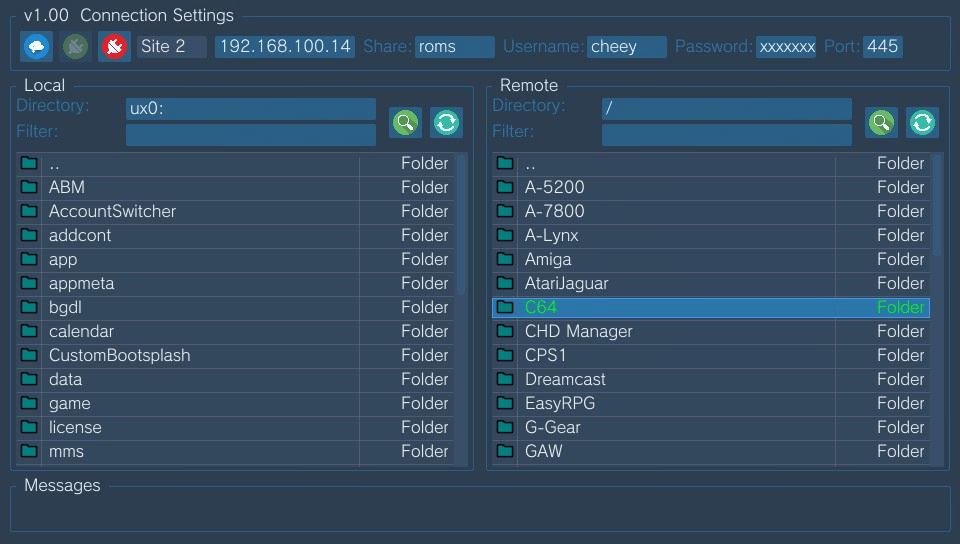Image resolution: width=960 pixels, height=544 pixels.
Task: Select the Port field showing 445
Action: (x=882, y=47)
